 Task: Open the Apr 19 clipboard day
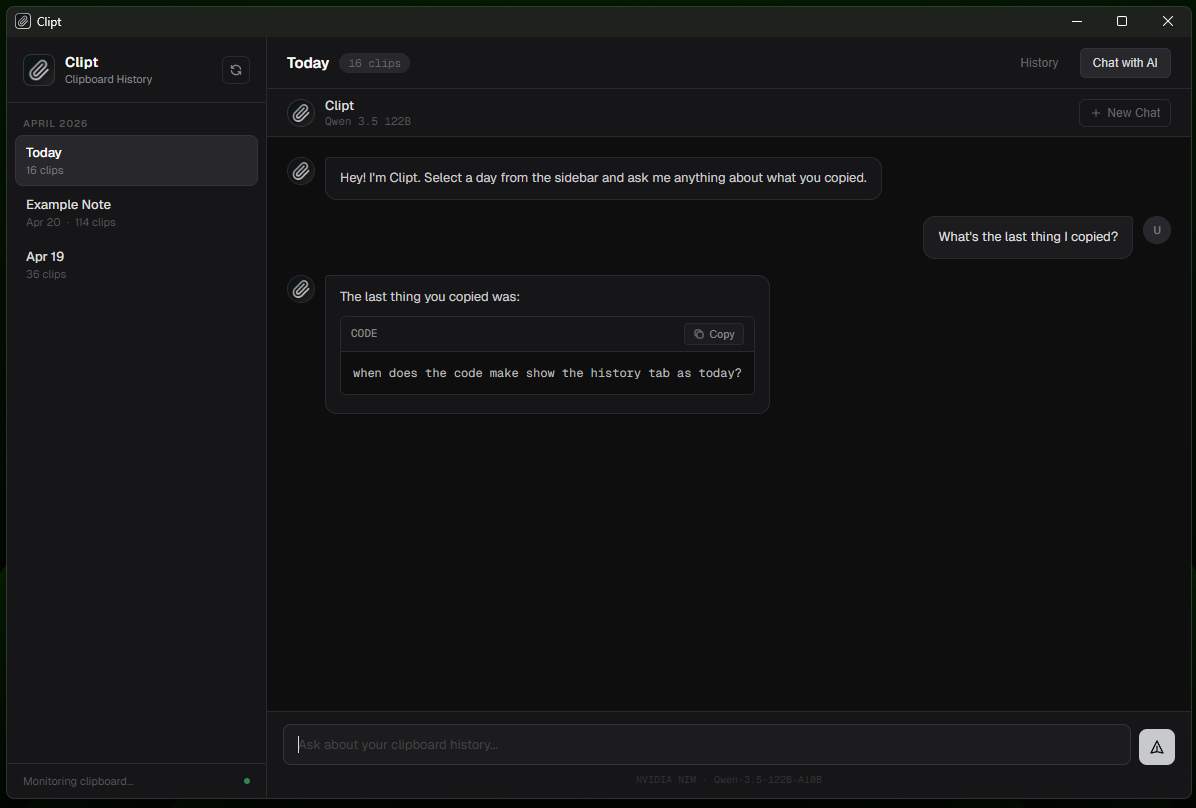(137, 264)
